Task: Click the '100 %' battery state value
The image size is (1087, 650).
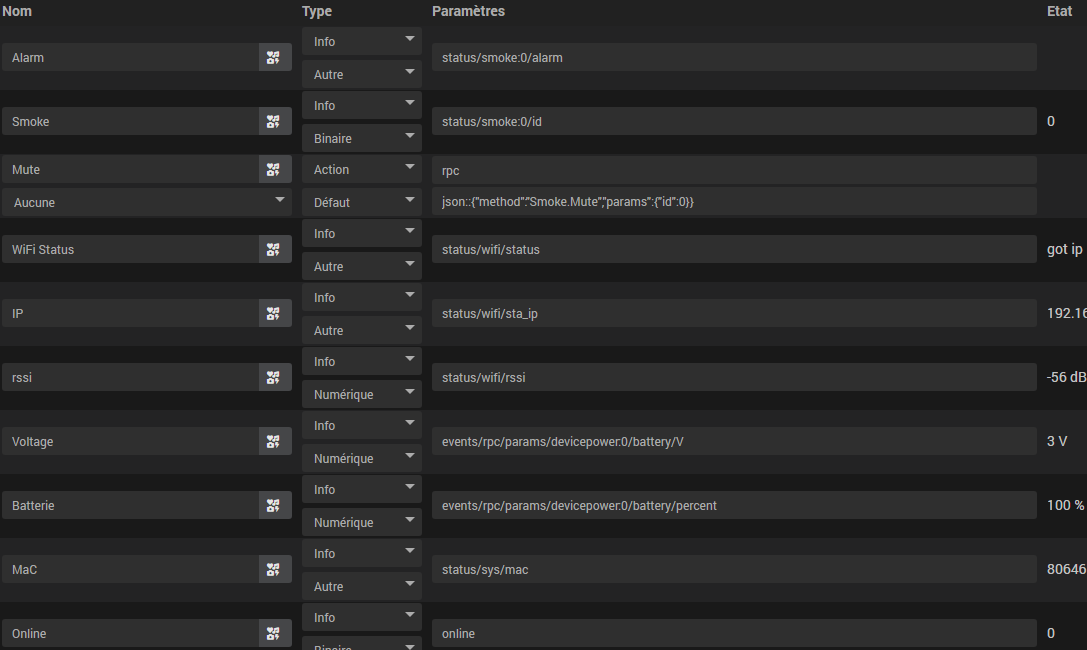Action: click(1066, 505)
